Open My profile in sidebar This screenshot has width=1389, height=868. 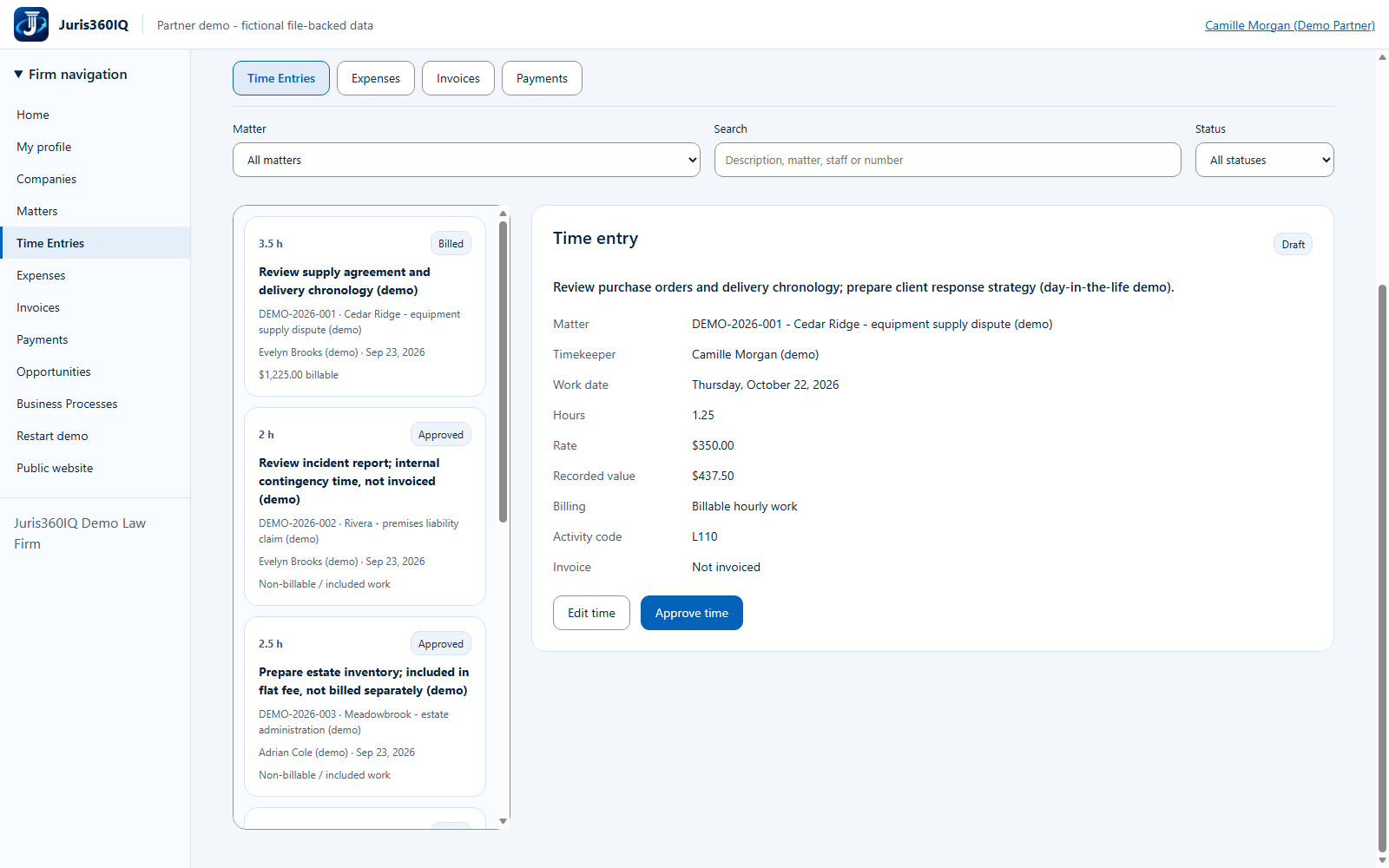[x=95, y=147]
